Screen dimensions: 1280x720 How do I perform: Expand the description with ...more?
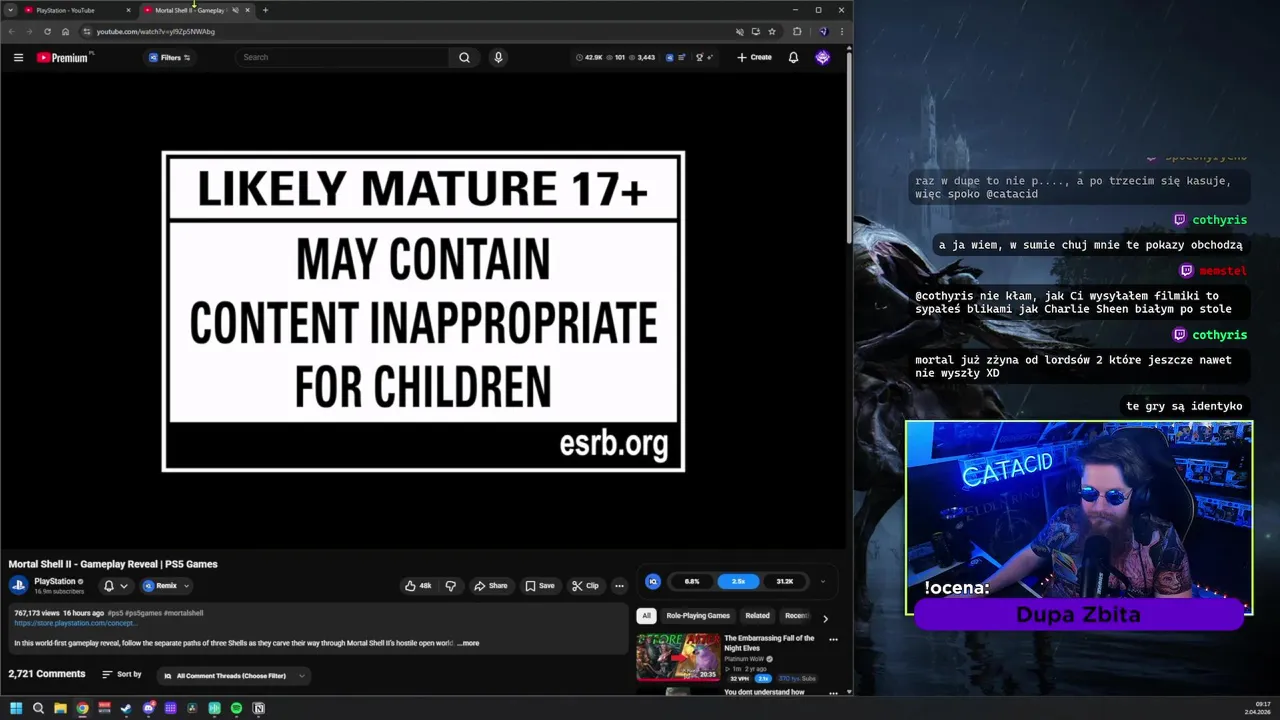point(468,643)
